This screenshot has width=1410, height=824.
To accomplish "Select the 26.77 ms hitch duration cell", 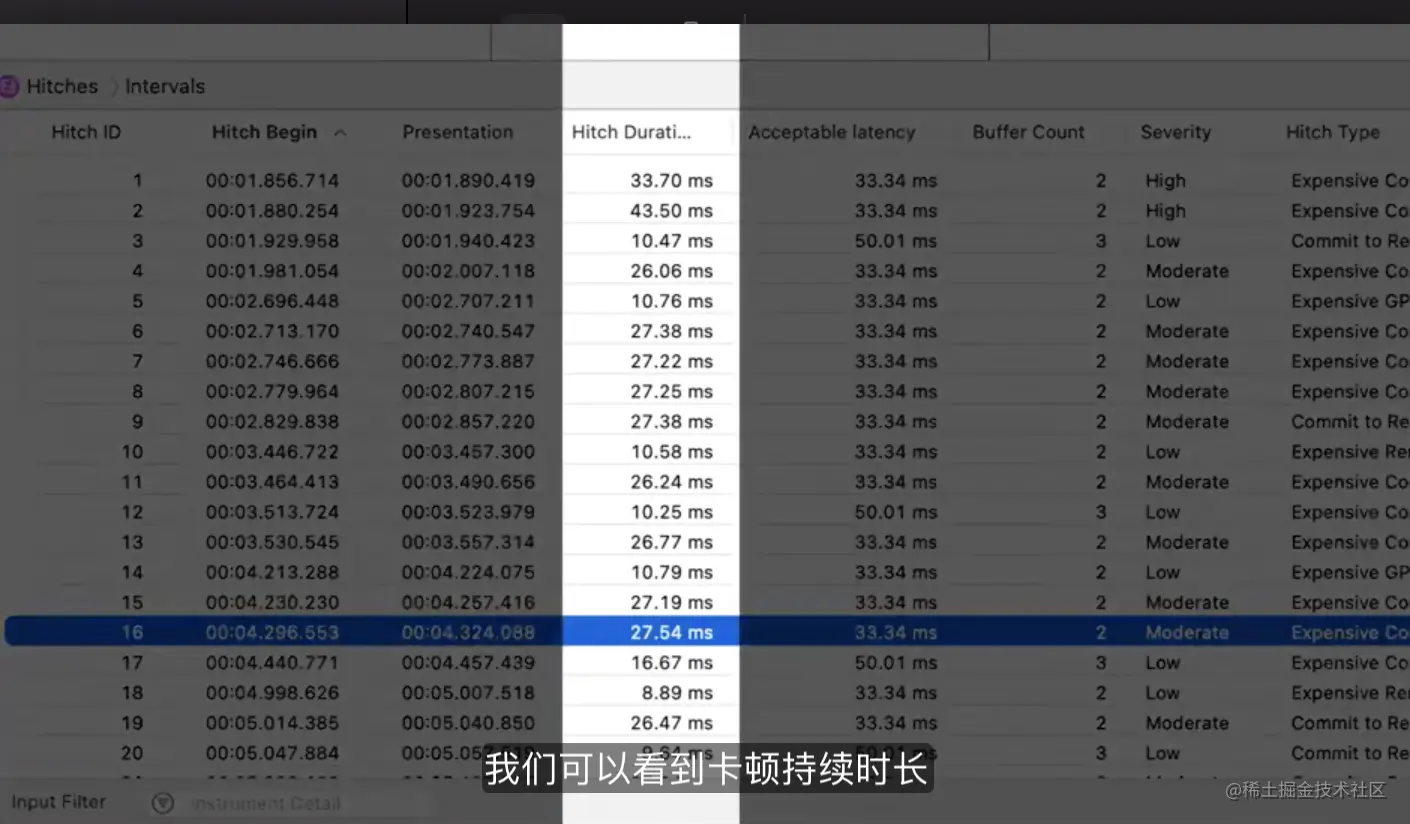I will tap(671, 542).
